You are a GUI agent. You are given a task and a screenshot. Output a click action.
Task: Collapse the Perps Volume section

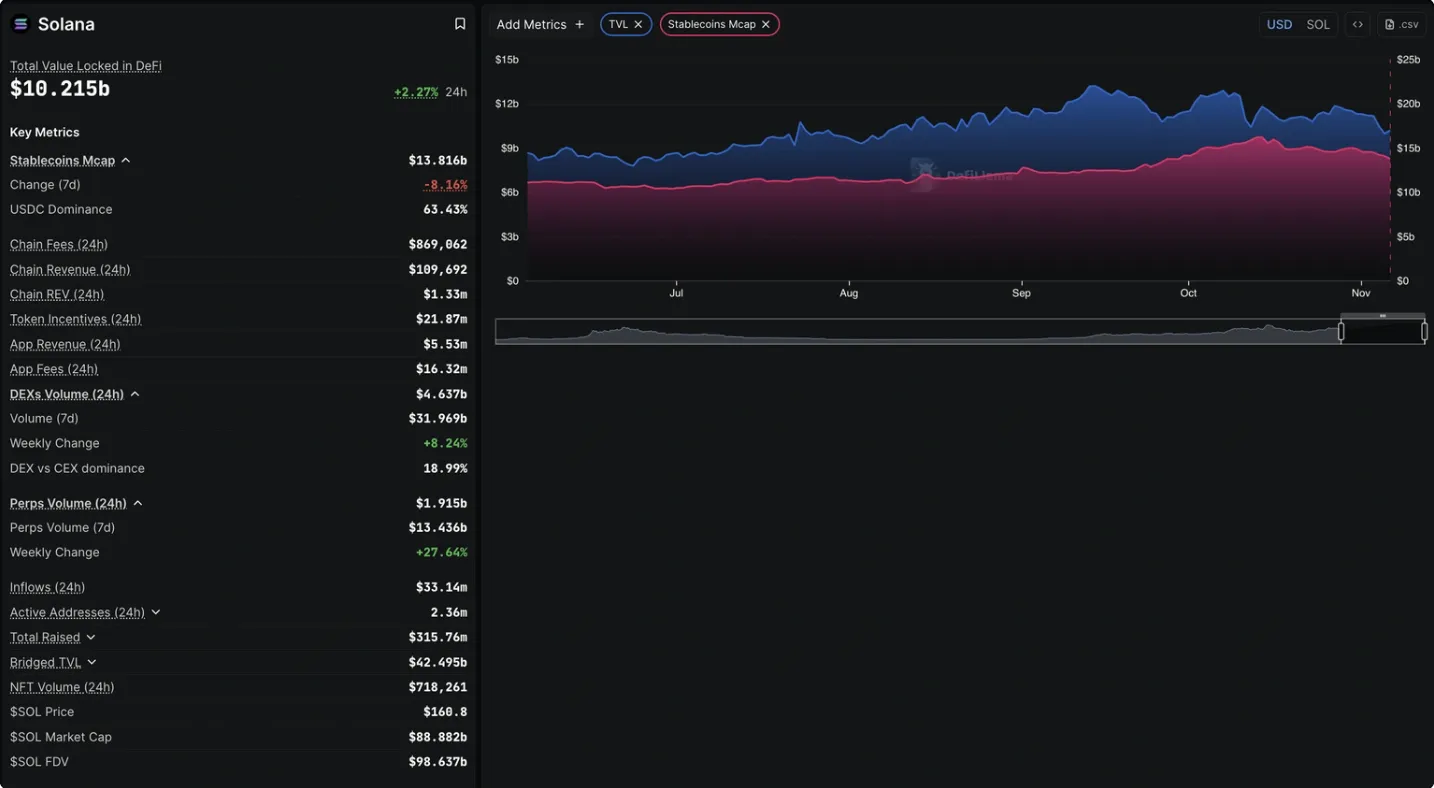138,502
